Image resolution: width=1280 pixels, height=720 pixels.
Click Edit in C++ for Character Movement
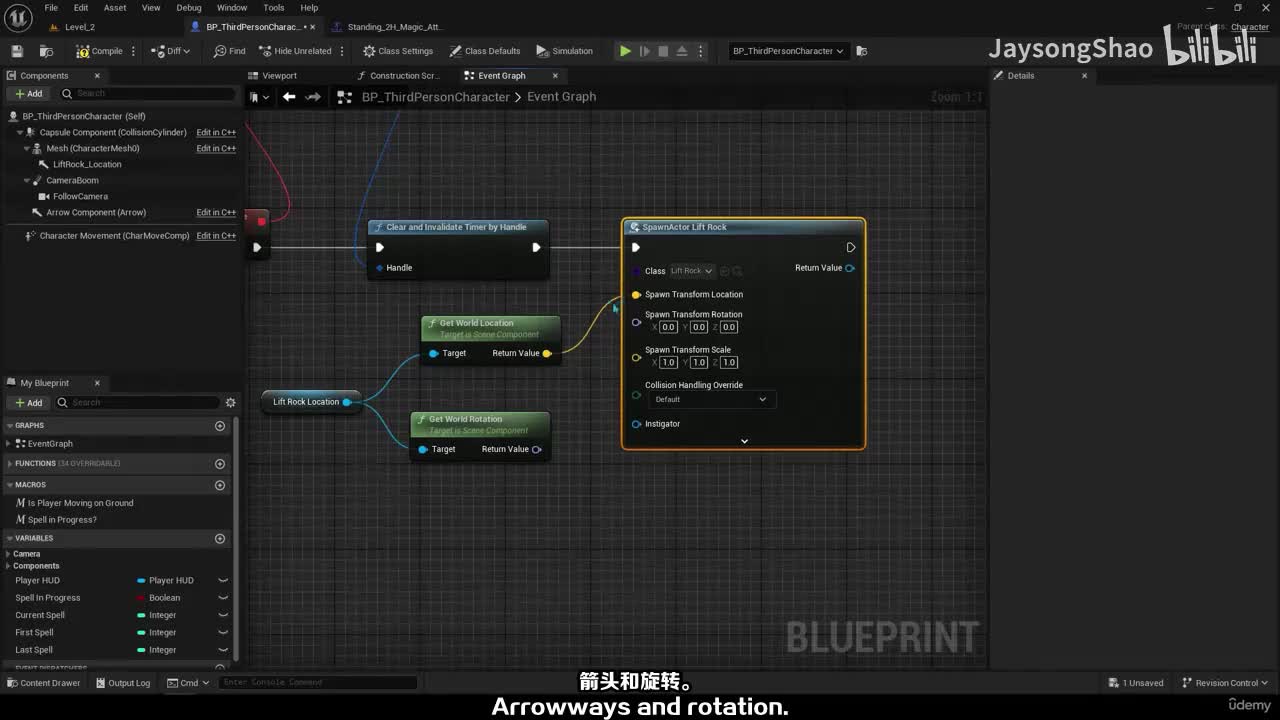point(216,236)
